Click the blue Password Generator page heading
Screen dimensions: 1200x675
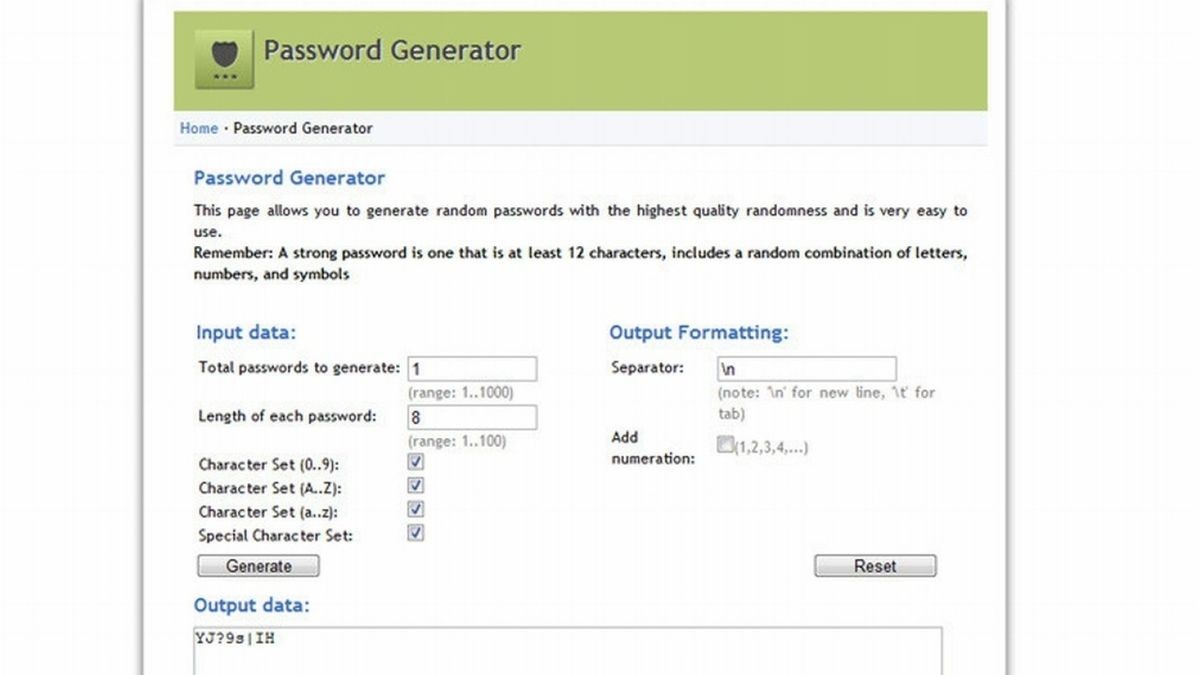tap(289, 178)
